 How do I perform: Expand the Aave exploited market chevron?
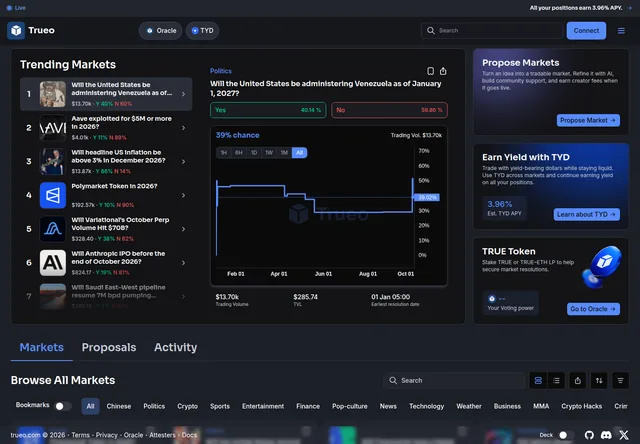pos(183,128)
